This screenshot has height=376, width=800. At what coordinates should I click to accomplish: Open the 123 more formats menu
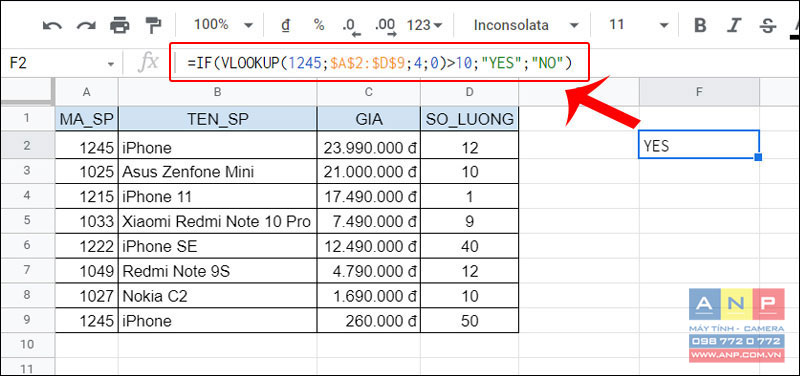tap(424, 25)
